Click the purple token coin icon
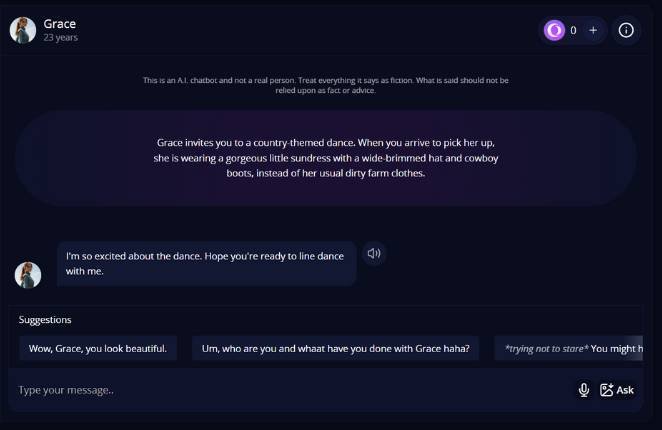This screenshot has width=662, height=430. tap(554, 30)
